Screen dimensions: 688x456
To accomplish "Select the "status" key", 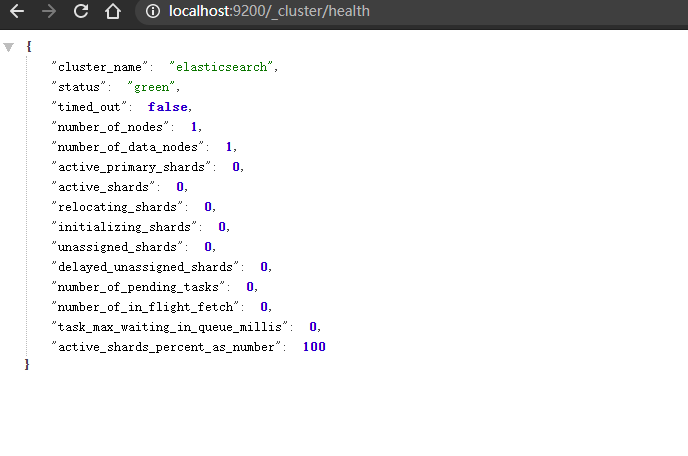I will pyautogui.click(x=79, y=87).
